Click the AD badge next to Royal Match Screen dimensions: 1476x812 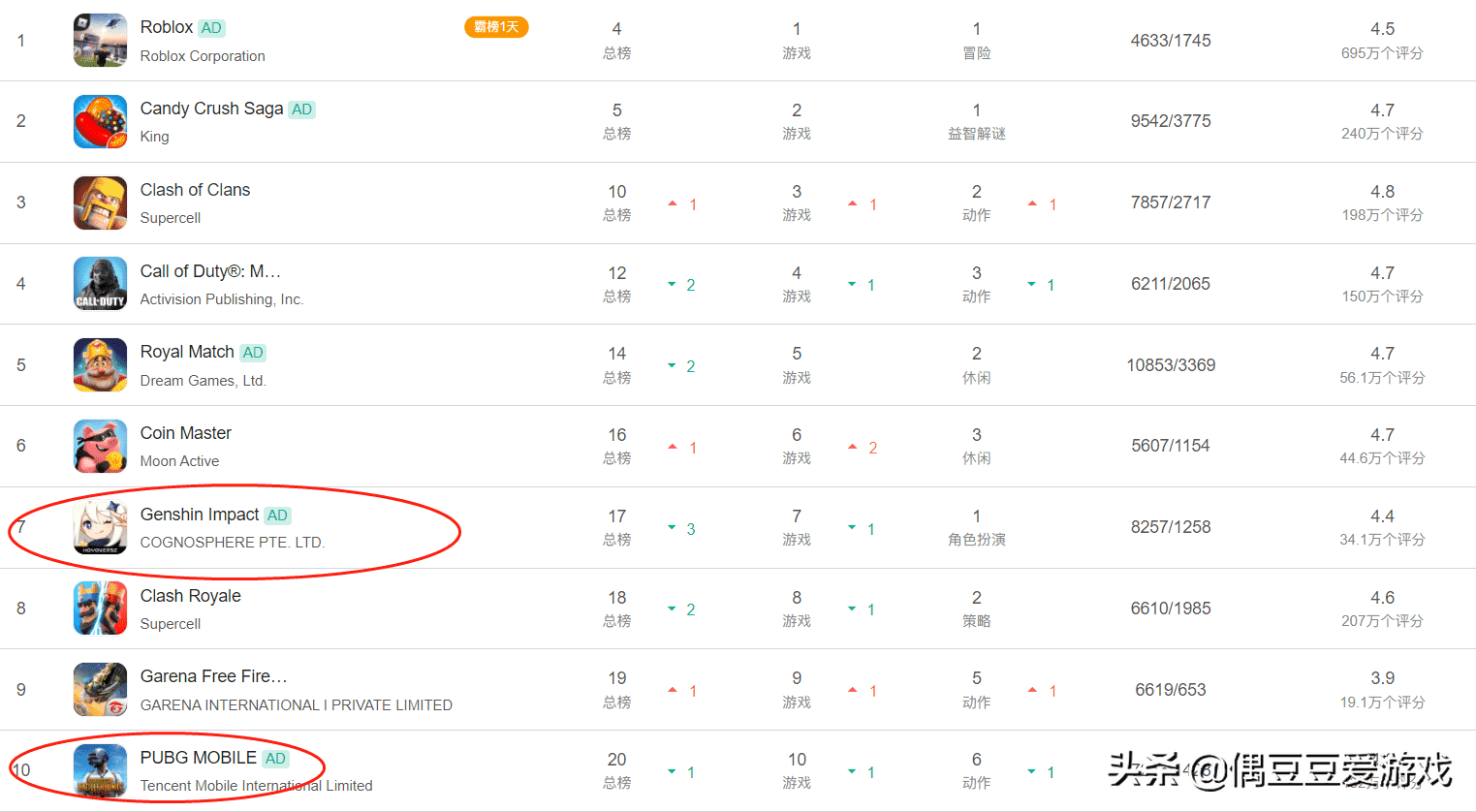(x=253, y=353)
